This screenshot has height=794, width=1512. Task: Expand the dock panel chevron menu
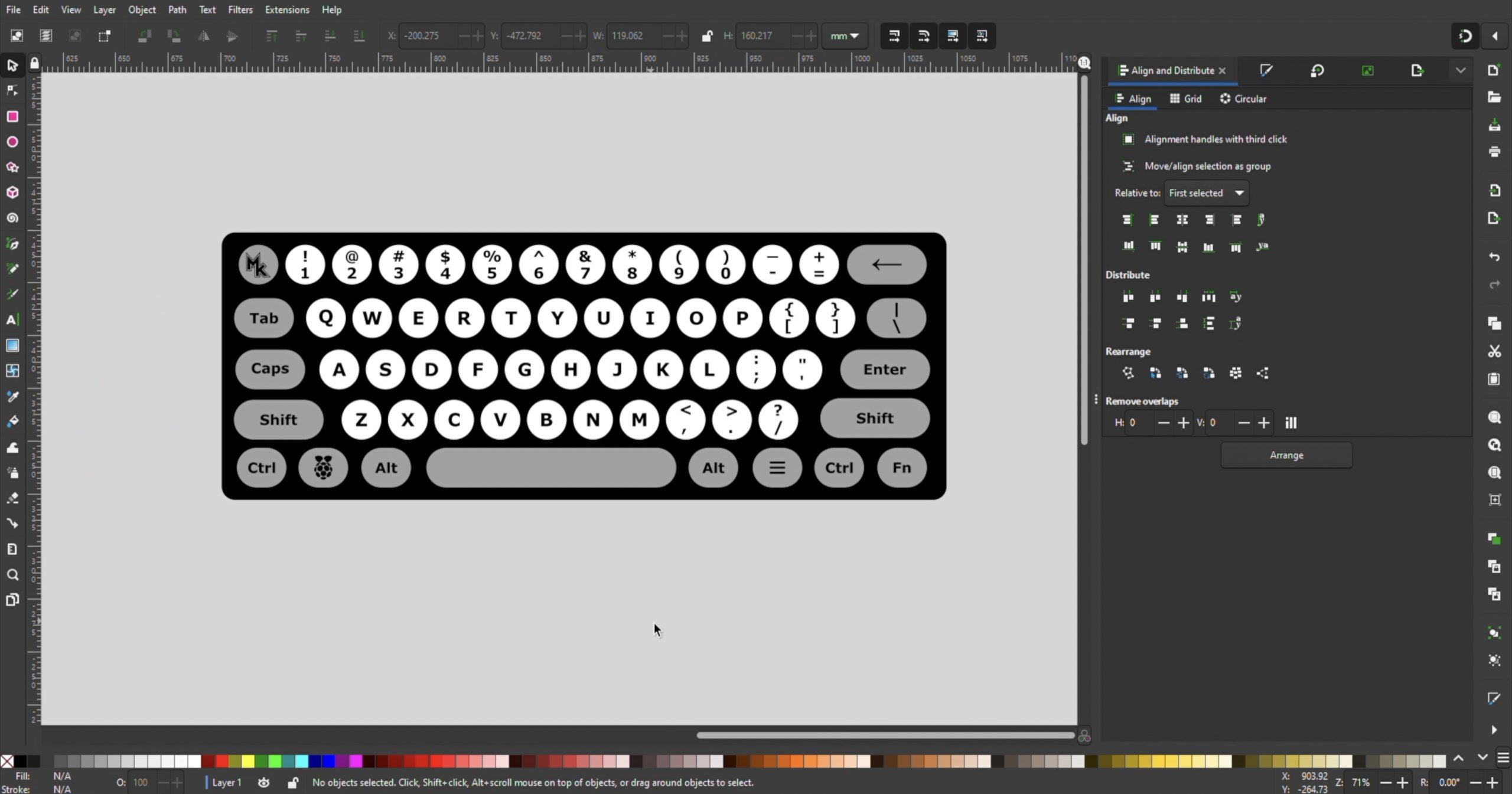(x=1460, y=70)
